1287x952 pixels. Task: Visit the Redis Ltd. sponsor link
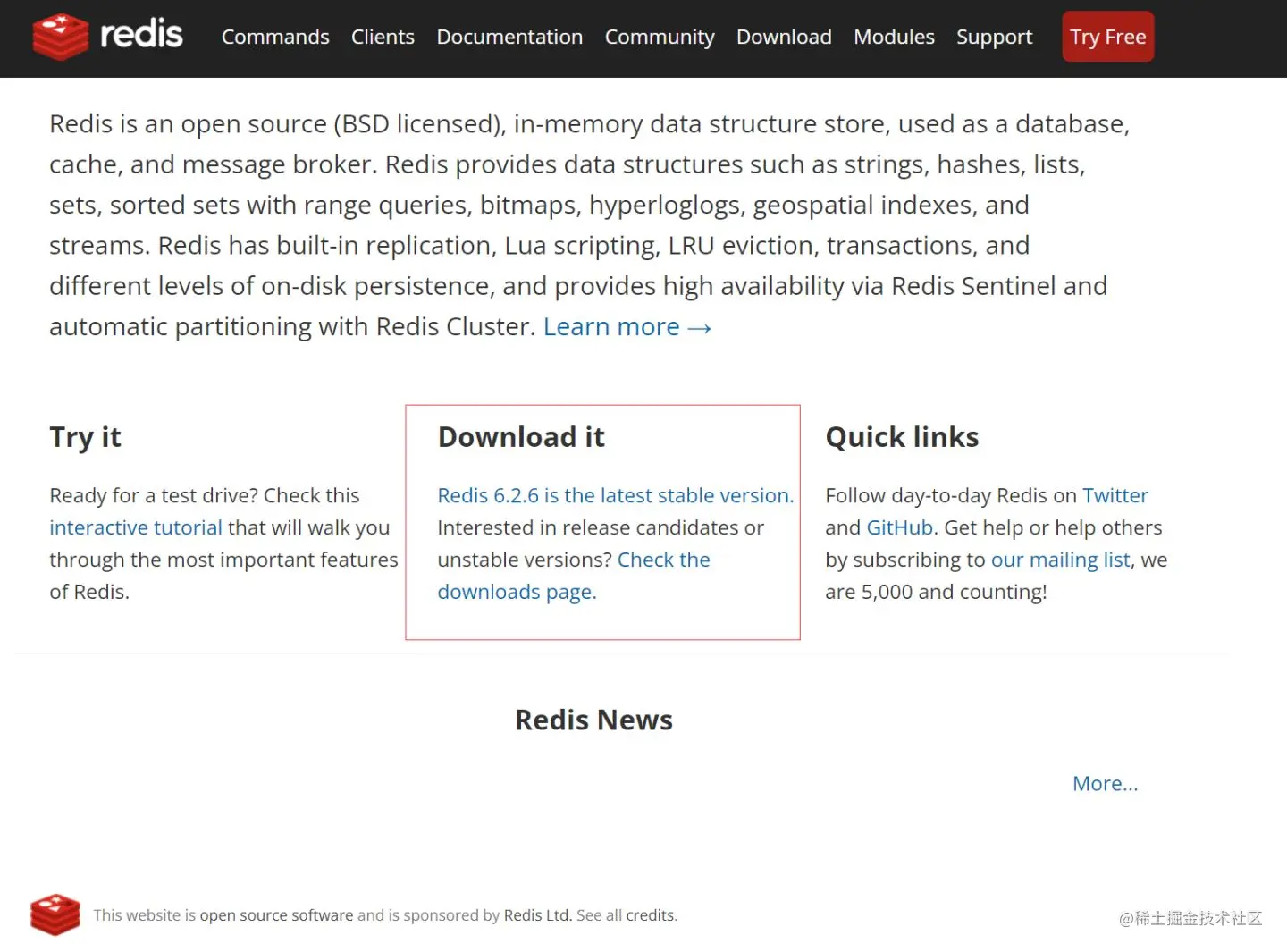pos(537,915)
